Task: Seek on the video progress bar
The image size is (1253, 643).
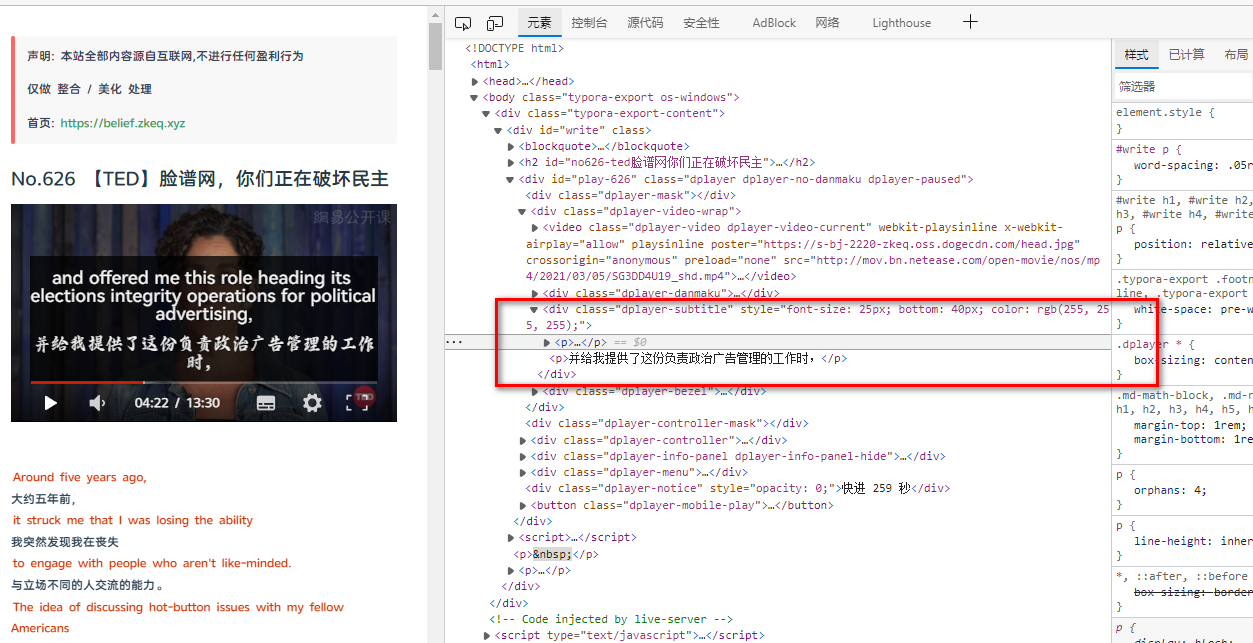Action: pyautogui.click(x=204, y=382)
